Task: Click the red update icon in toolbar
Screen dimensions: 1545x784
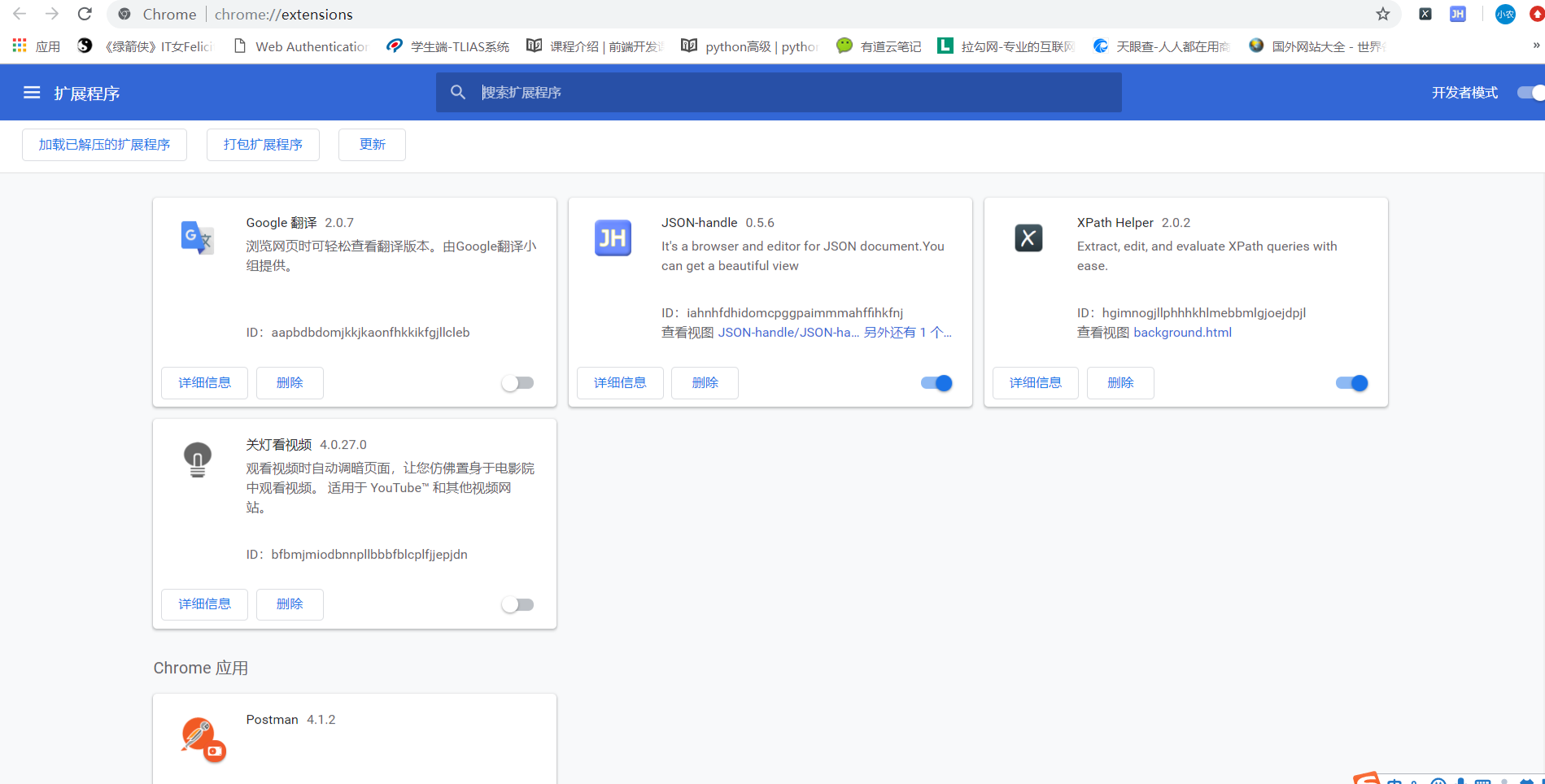Action: tap(1537, 14)
